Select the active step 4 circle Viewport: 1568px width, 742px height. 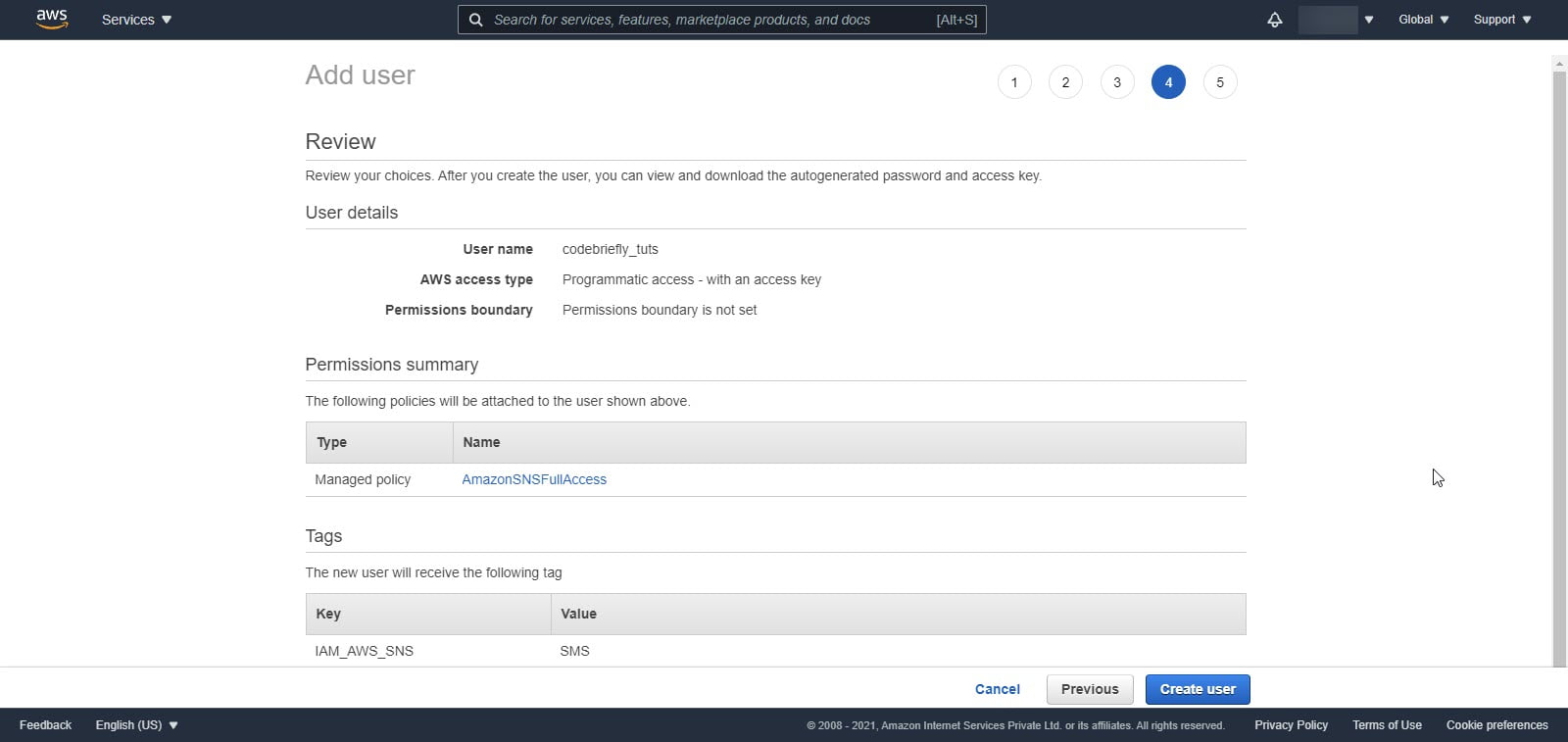pyautogui.click(x=1168, y=82)
